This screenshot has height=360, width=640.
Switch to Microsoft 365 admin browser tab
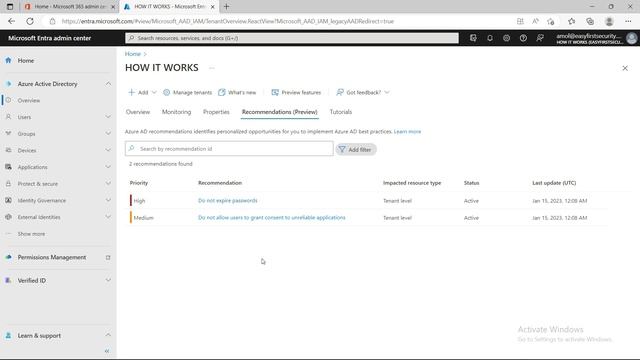tap(69, 7)
